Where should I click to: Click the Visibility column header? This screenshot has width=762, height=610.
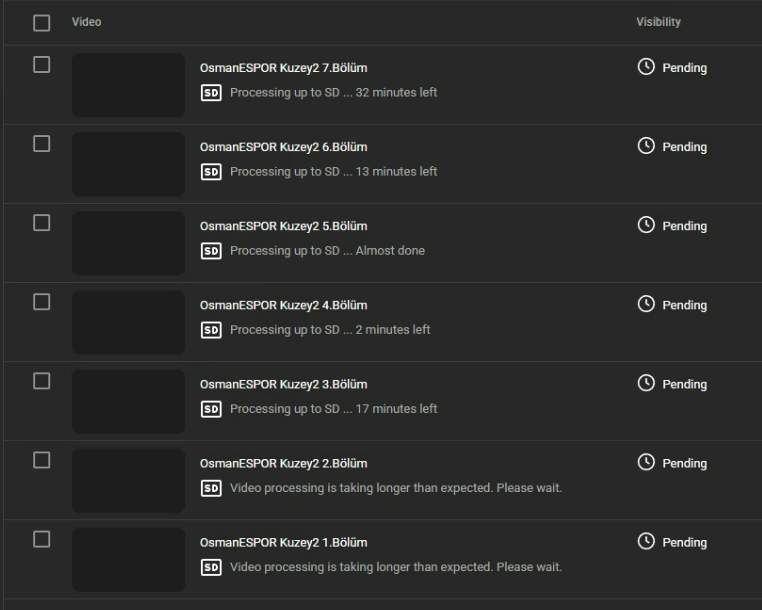[x=658, y=22]
